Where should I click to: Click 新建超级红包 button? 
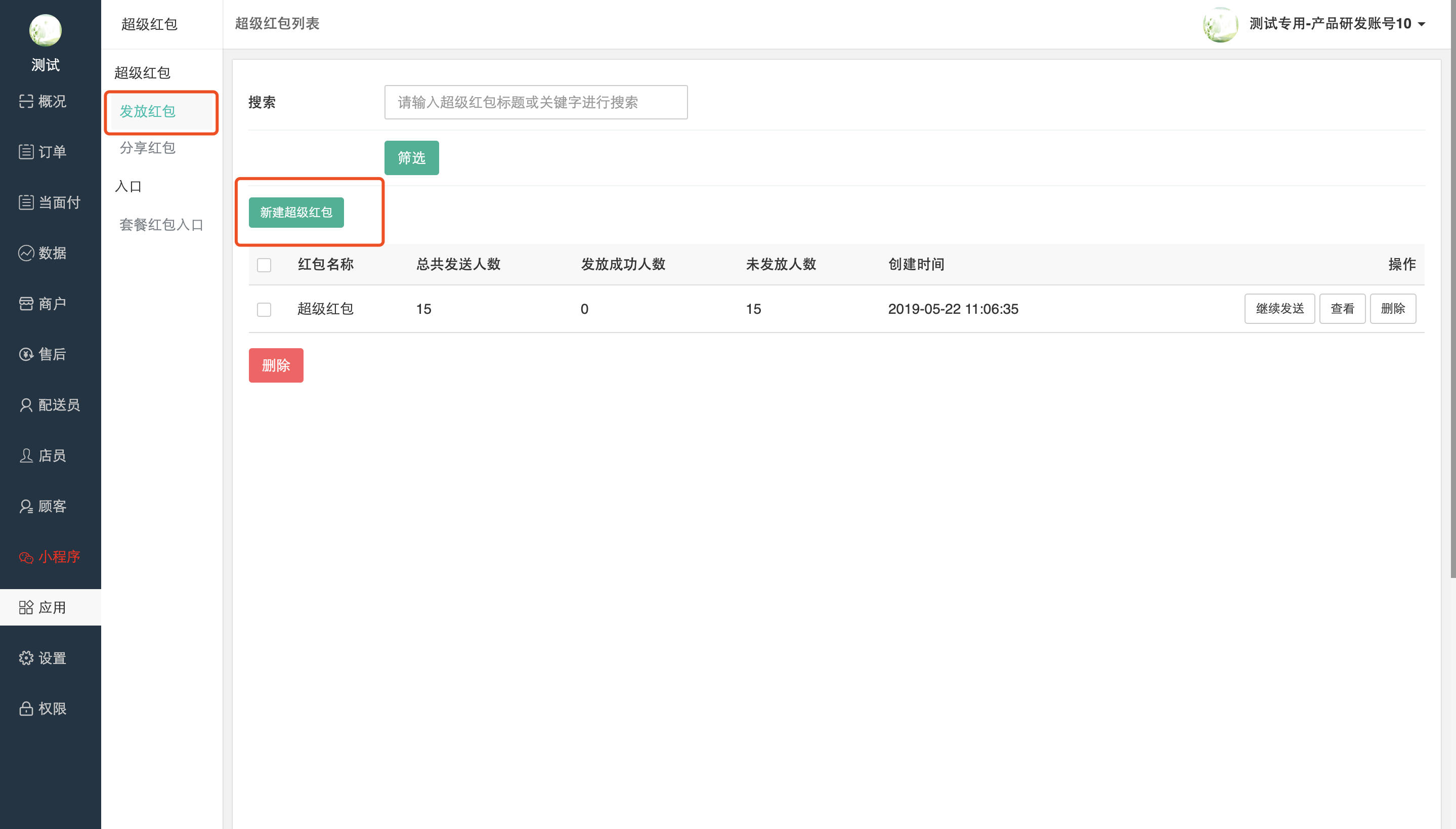(x=296, y=213)
